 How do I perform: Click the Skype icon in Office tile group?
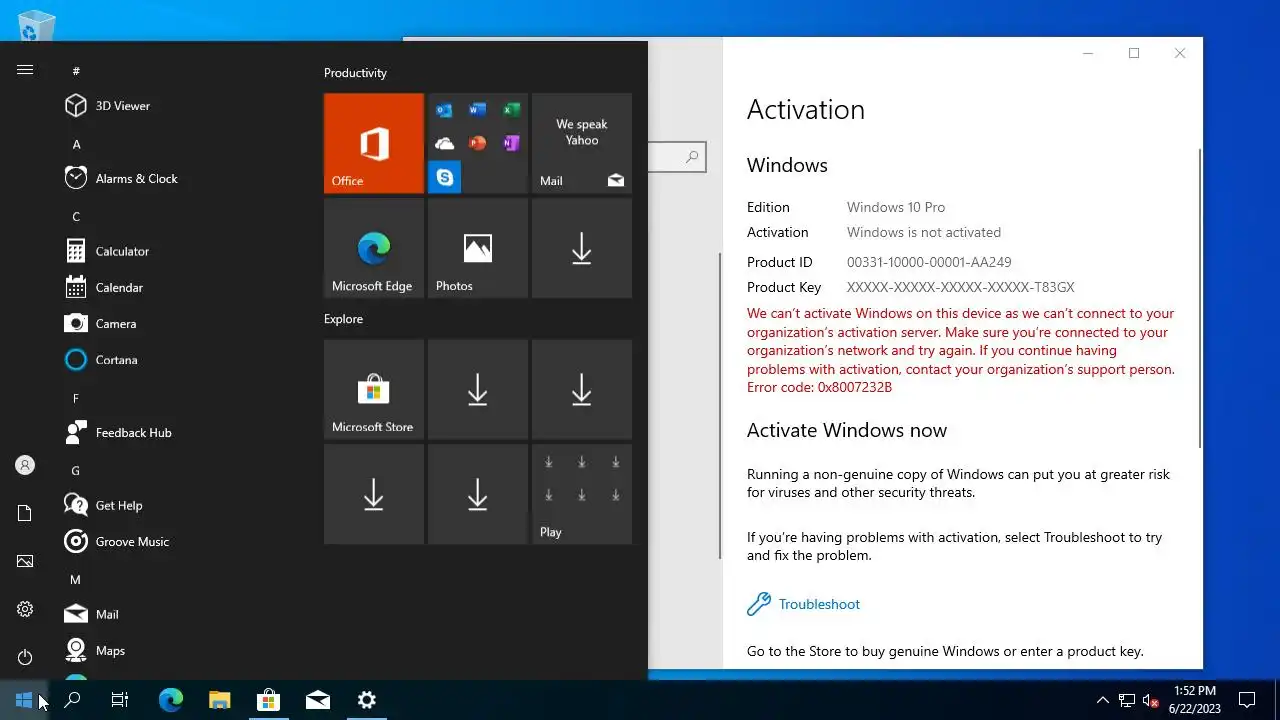[445, 177]
